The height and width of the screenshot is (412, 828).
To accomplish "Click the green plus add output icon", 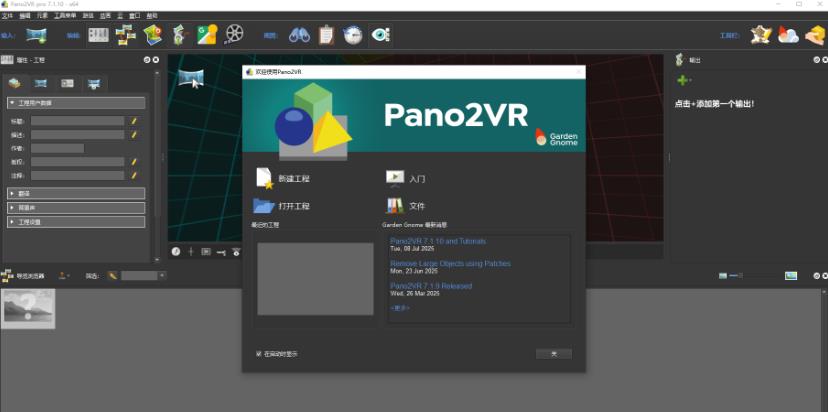I will (x=683, y=80).
